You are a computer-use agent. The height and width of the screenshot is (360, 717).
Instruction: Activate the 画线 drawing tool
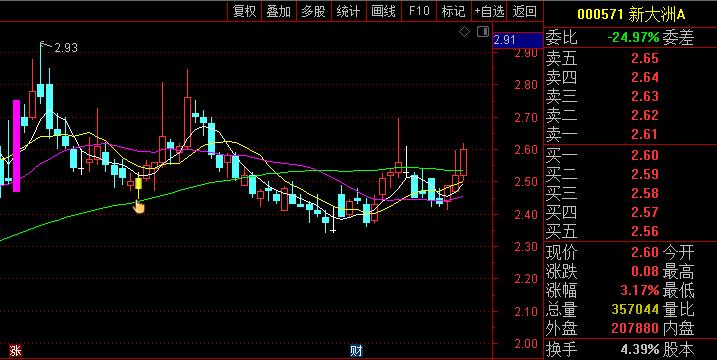pos(383,11)
